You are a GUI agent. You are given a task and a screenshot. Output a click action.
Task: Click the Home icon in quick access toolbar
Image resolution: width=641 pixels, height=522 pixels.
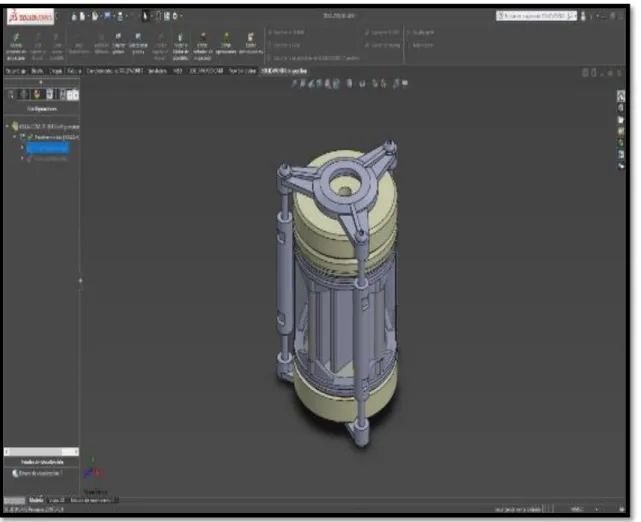pos(74,16)
